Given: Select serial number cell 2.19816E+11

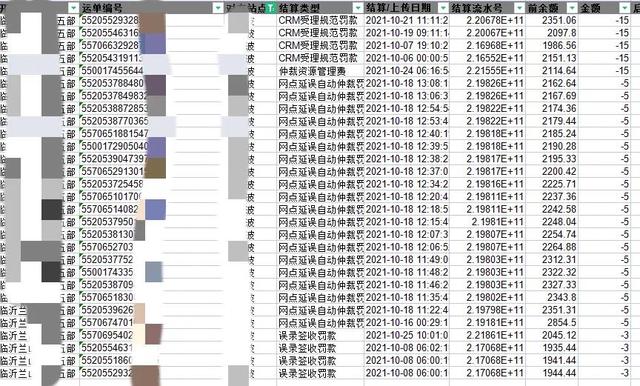Looking at the screenshot, I should (487, 184).
